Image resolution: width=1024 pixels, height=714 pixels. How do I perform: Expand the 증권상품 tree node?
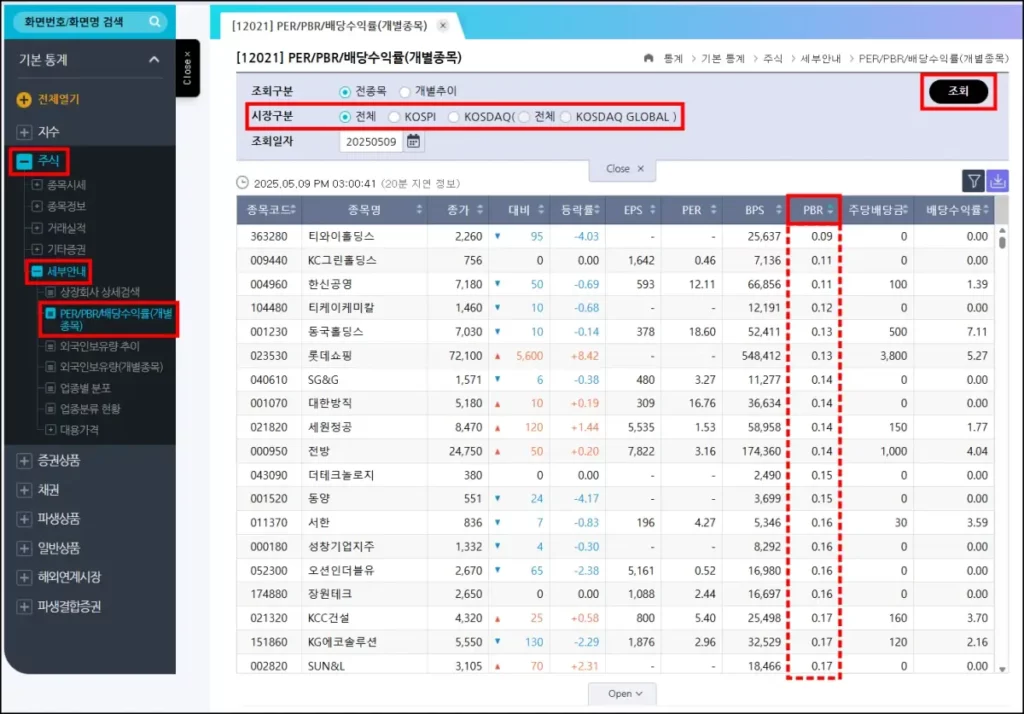24,461
